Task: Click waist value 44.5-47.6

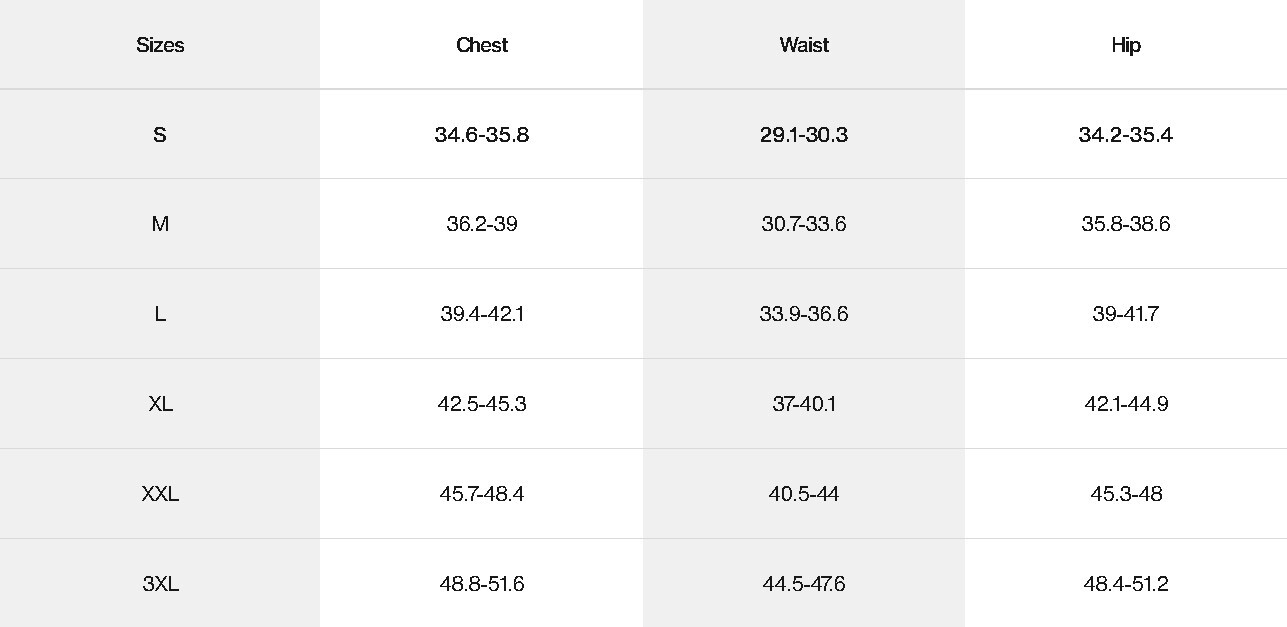Action: [804, 584]
